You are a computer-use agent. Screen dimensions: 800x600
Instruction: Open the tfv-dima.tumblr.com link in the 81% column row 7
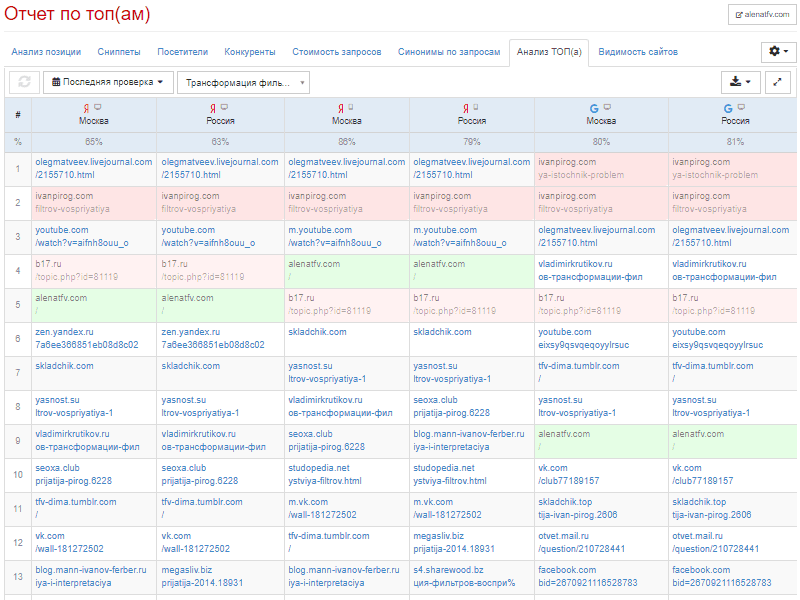(713, 372)
